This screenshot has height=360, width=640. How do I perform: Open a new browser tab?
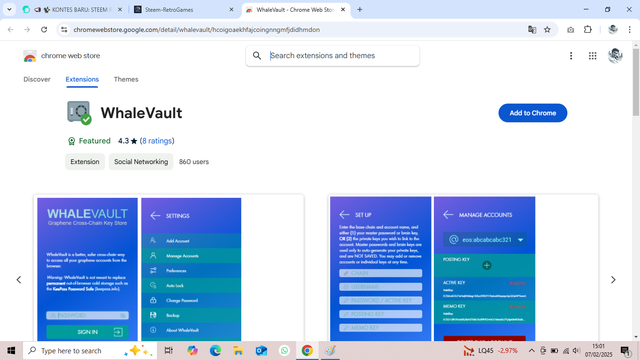[360, 10]
